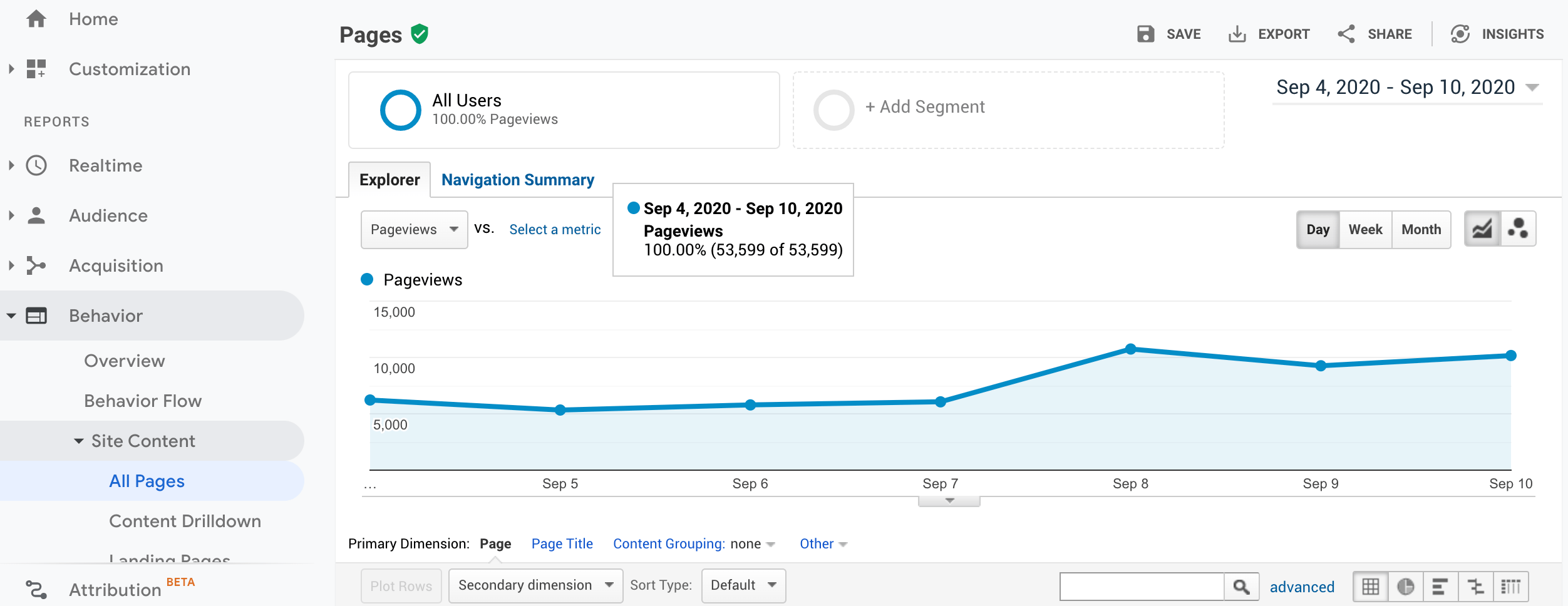Image resolution: width=1568 pixels, height=606 pixels.
Task: Click the Sep 6 data point
Action: point(750,405)
